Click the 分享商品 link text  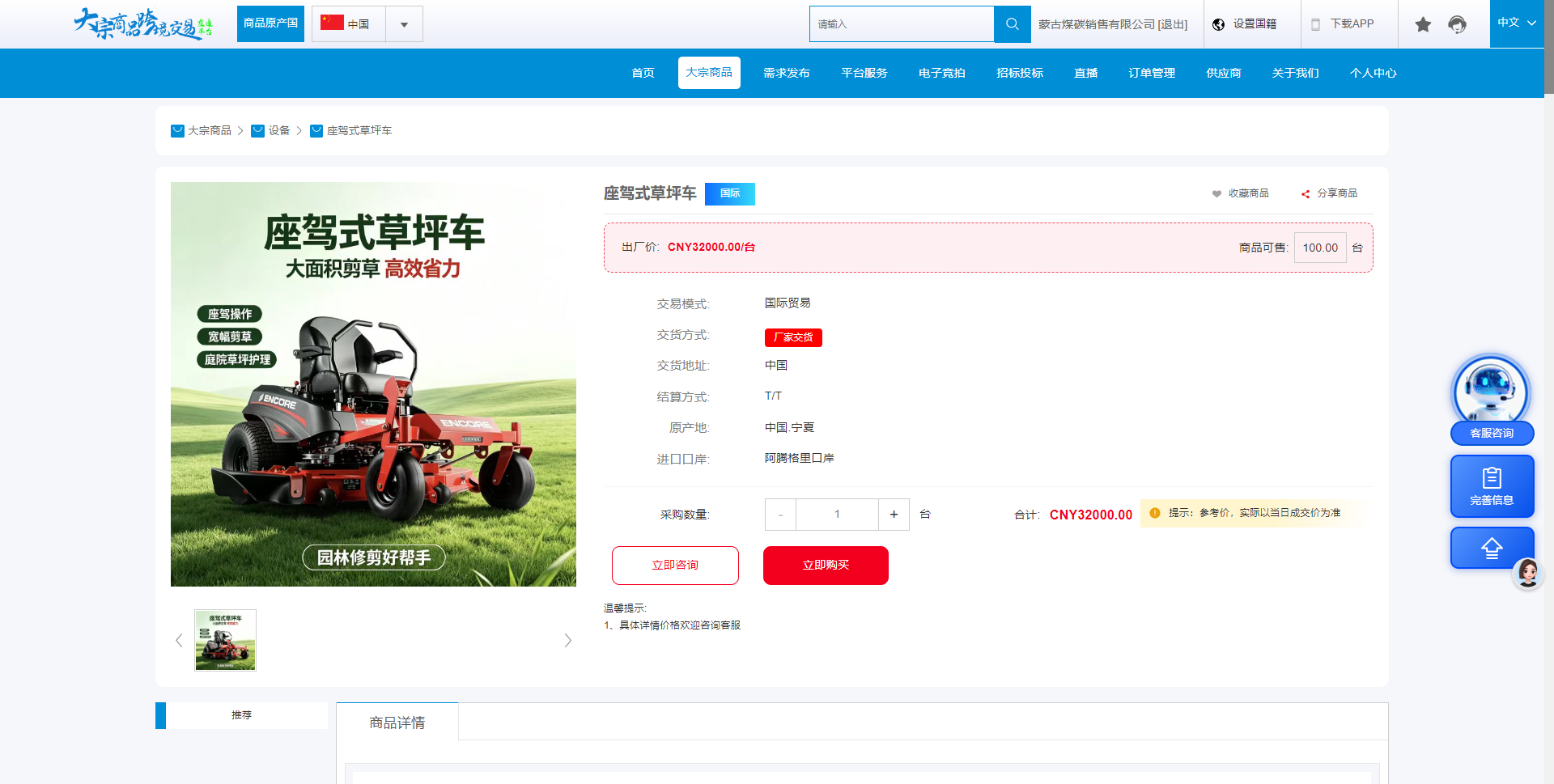[x=1337, y=193]
